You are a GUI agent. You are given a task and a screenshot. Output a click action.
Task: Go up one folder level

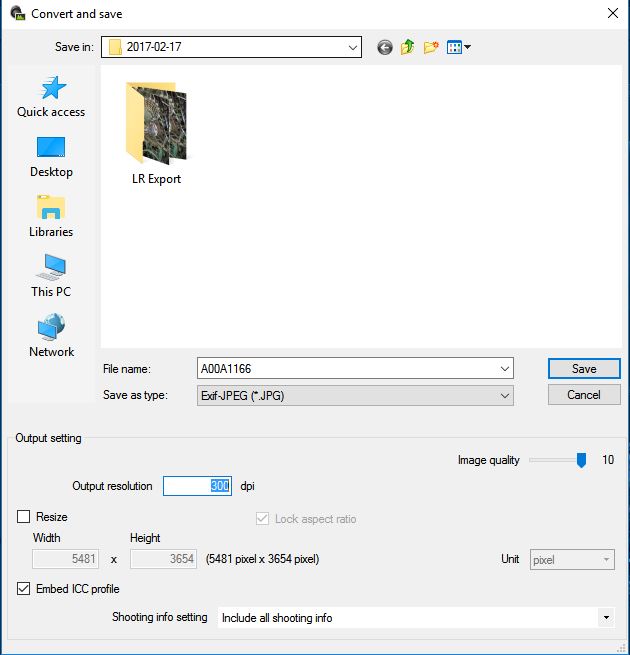pos(408,47)
